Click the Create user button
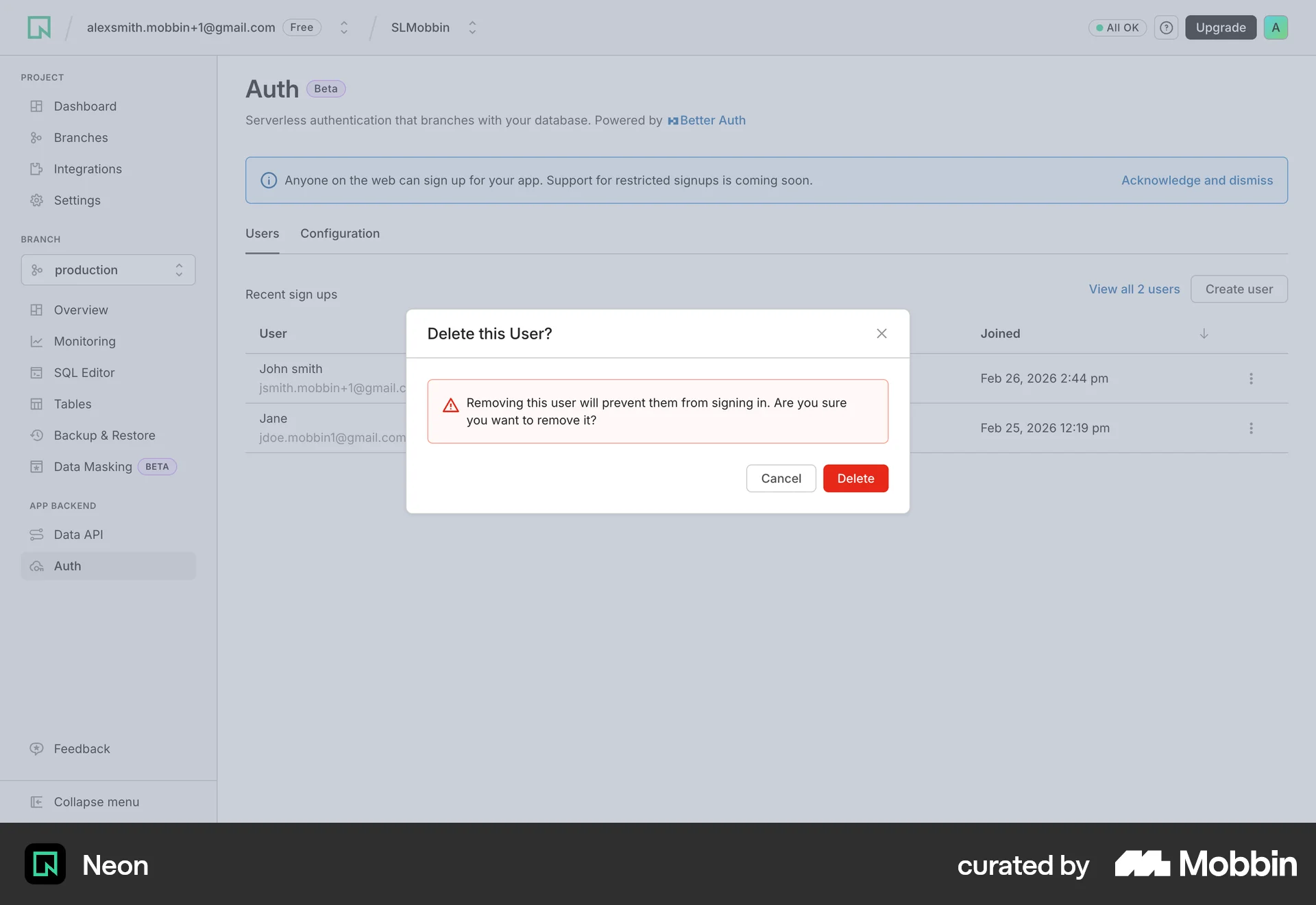Viewport: 1316px width, 905px height. [1239, 289]
